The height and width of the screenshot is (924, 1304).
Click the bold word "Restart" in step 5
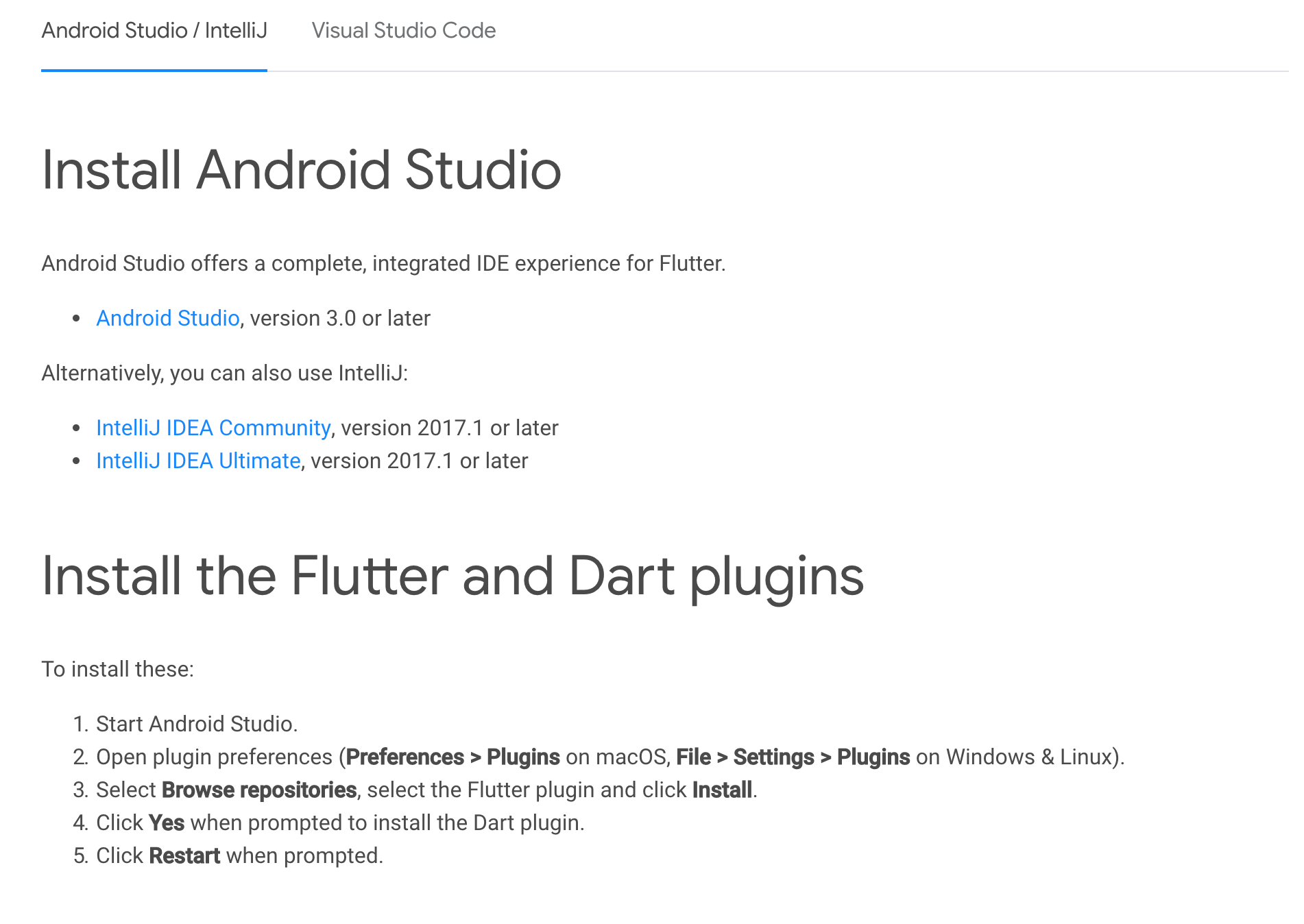click(x=184, y=855)
